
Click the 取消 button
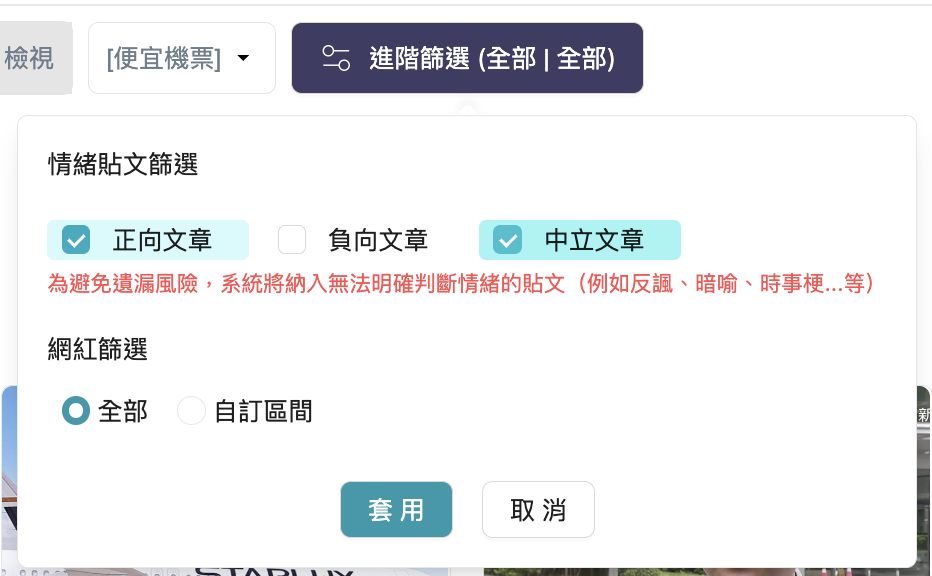click(538, 509)
